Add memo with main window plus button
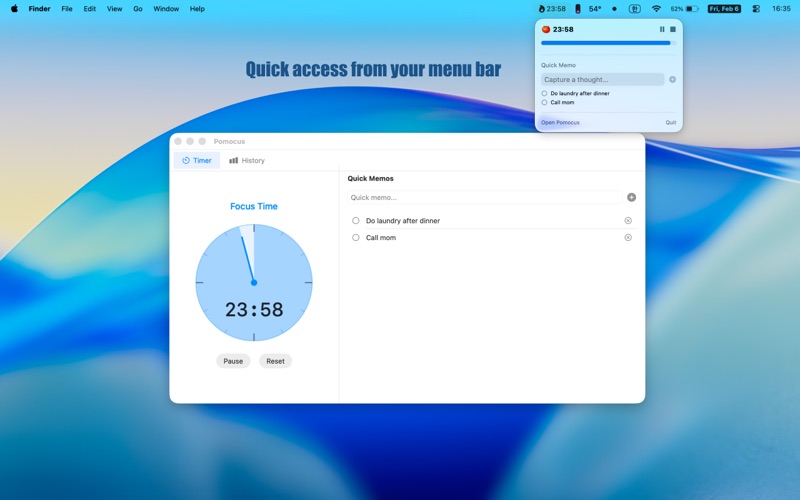This screenshot has height=500, width=800. [x=632, y=197]
